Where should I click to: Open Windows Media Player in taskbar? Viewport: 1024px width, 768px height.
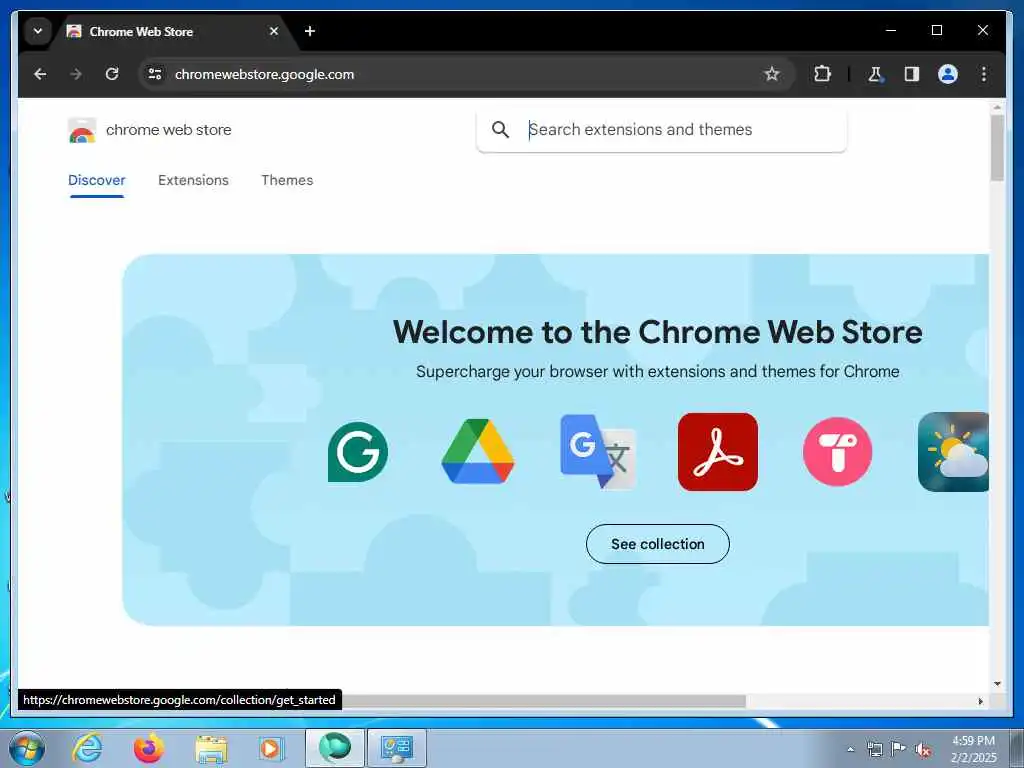[271, 748]
